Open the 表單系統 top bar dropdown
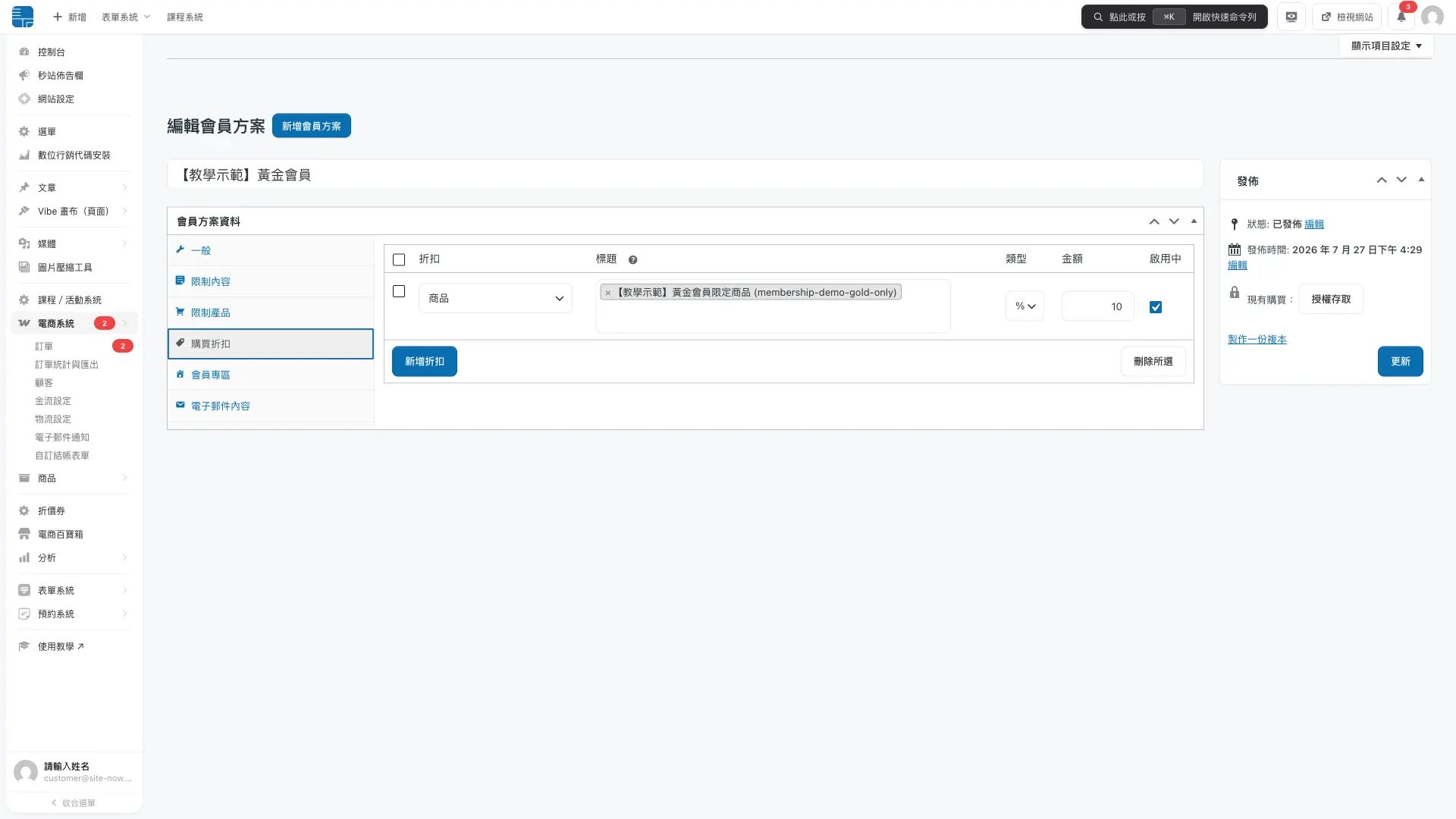The image size is (1456, 819). point(126,17)
